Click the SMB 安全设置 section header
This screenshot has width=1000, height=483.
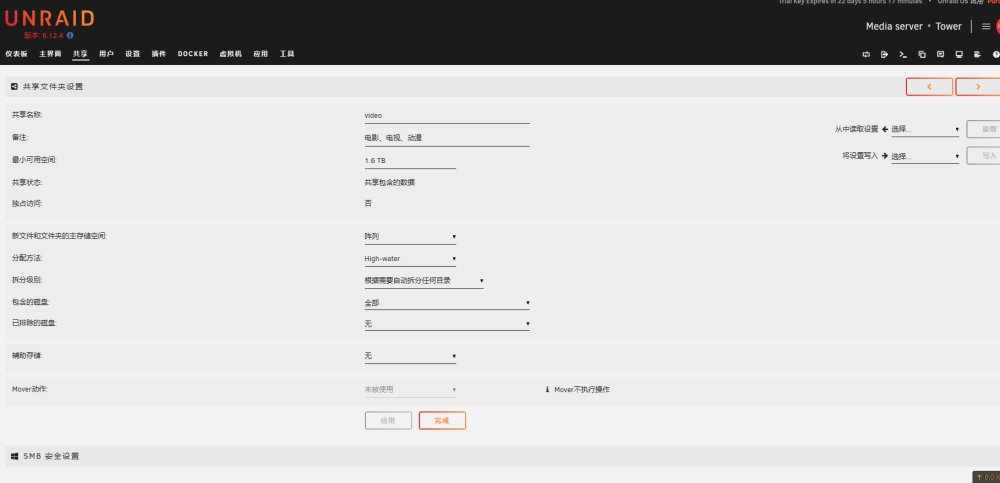(503, 456)
